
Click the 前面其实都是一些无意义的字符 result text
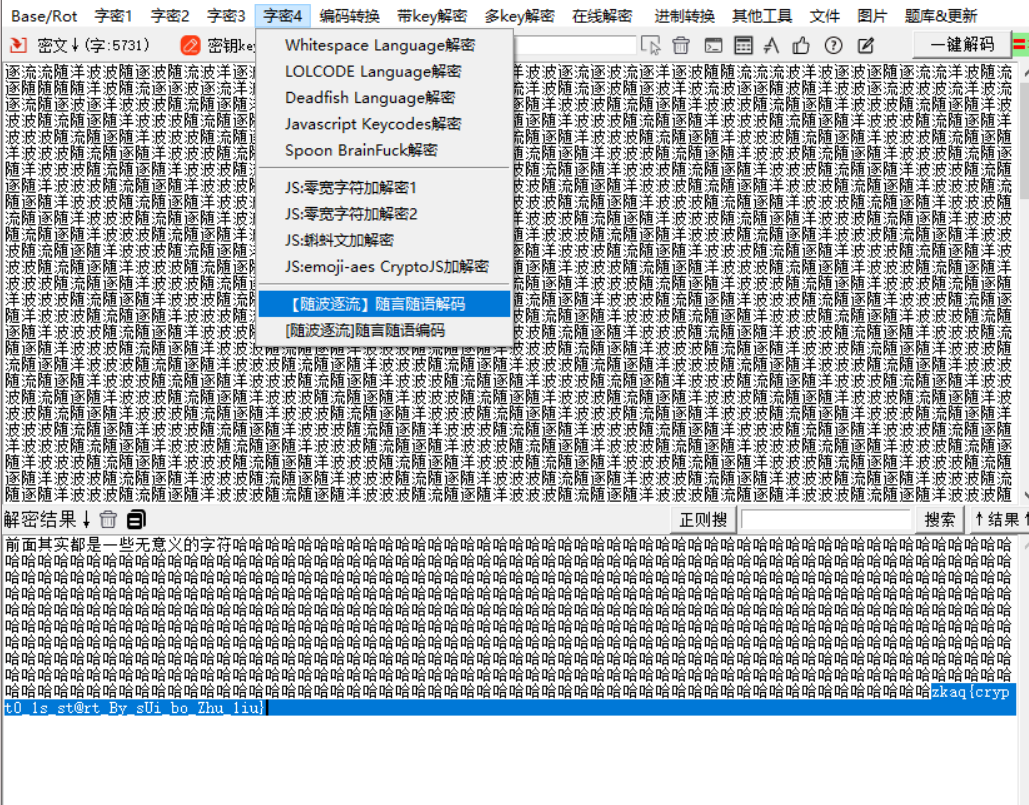[118, 544]
